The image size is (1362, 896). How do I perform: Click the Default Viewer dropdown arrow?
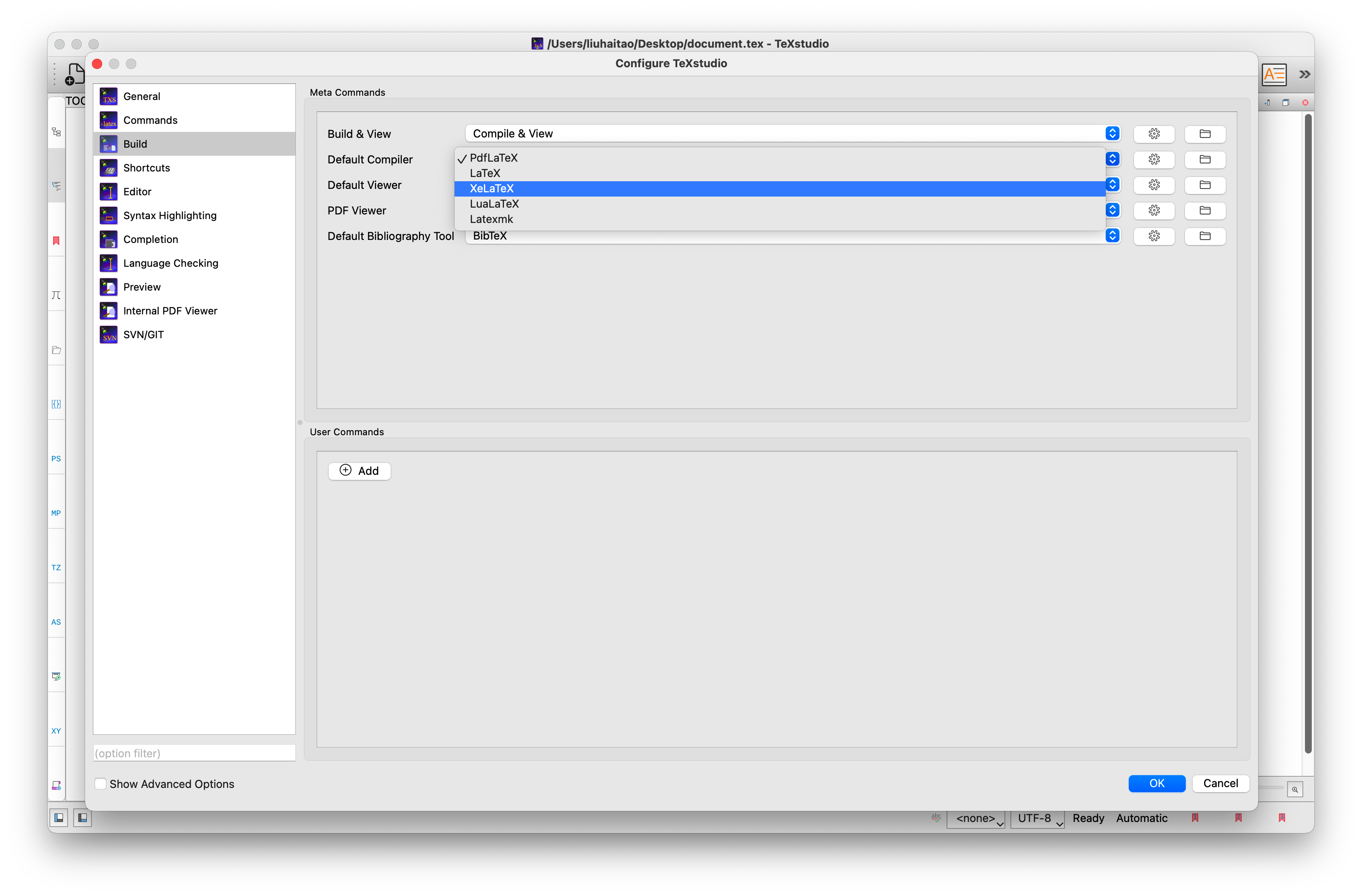tap(1112, 184)
